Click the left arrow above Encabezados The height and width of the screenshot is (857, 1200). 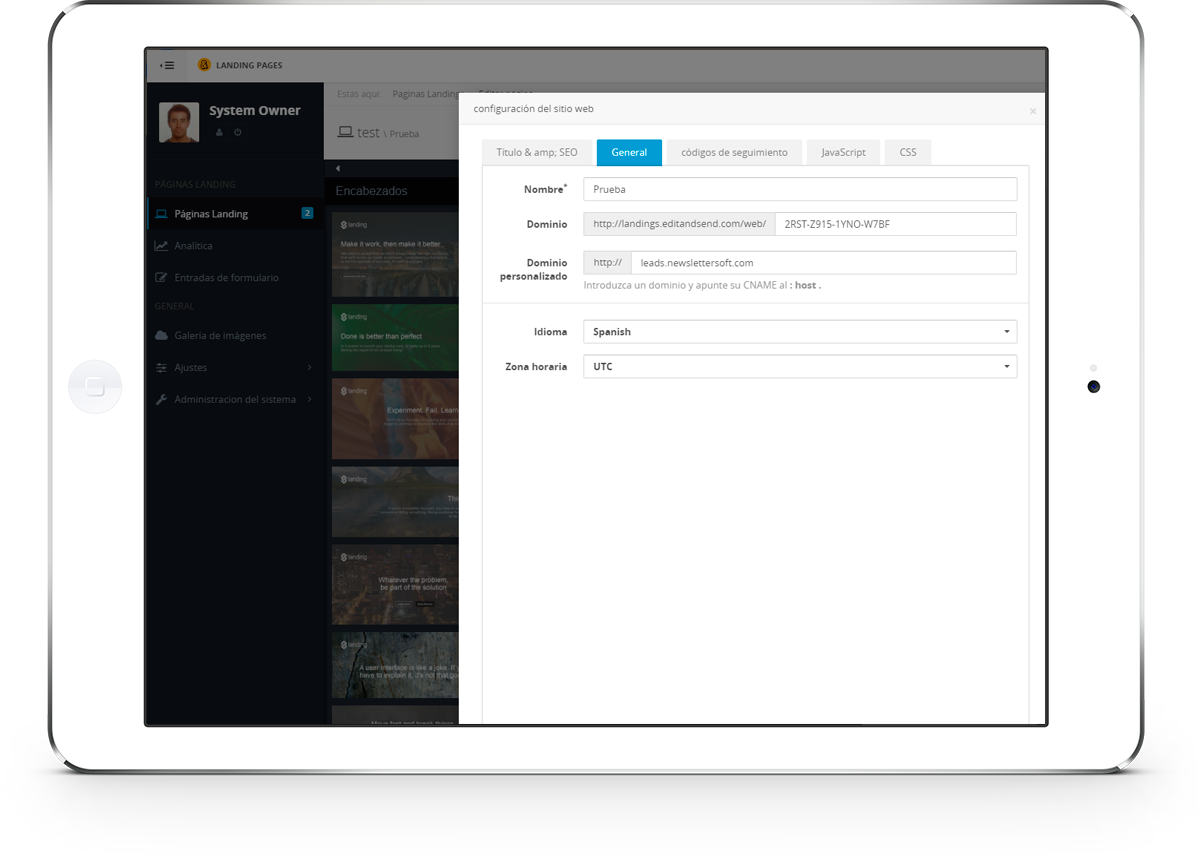[338, 168]
